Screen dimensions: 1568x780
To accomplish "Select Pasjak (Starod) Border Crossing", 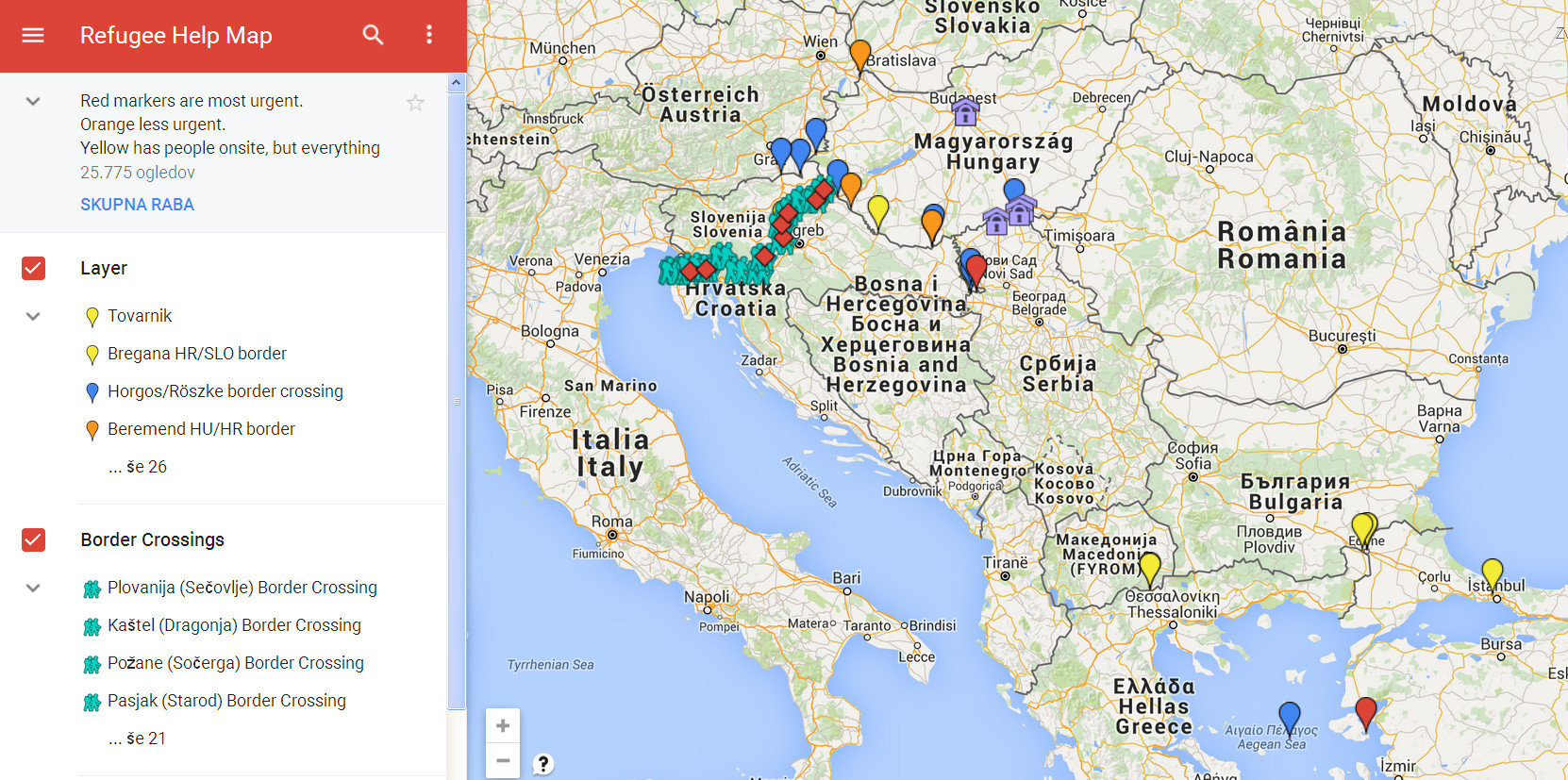I will coord(226,701).
